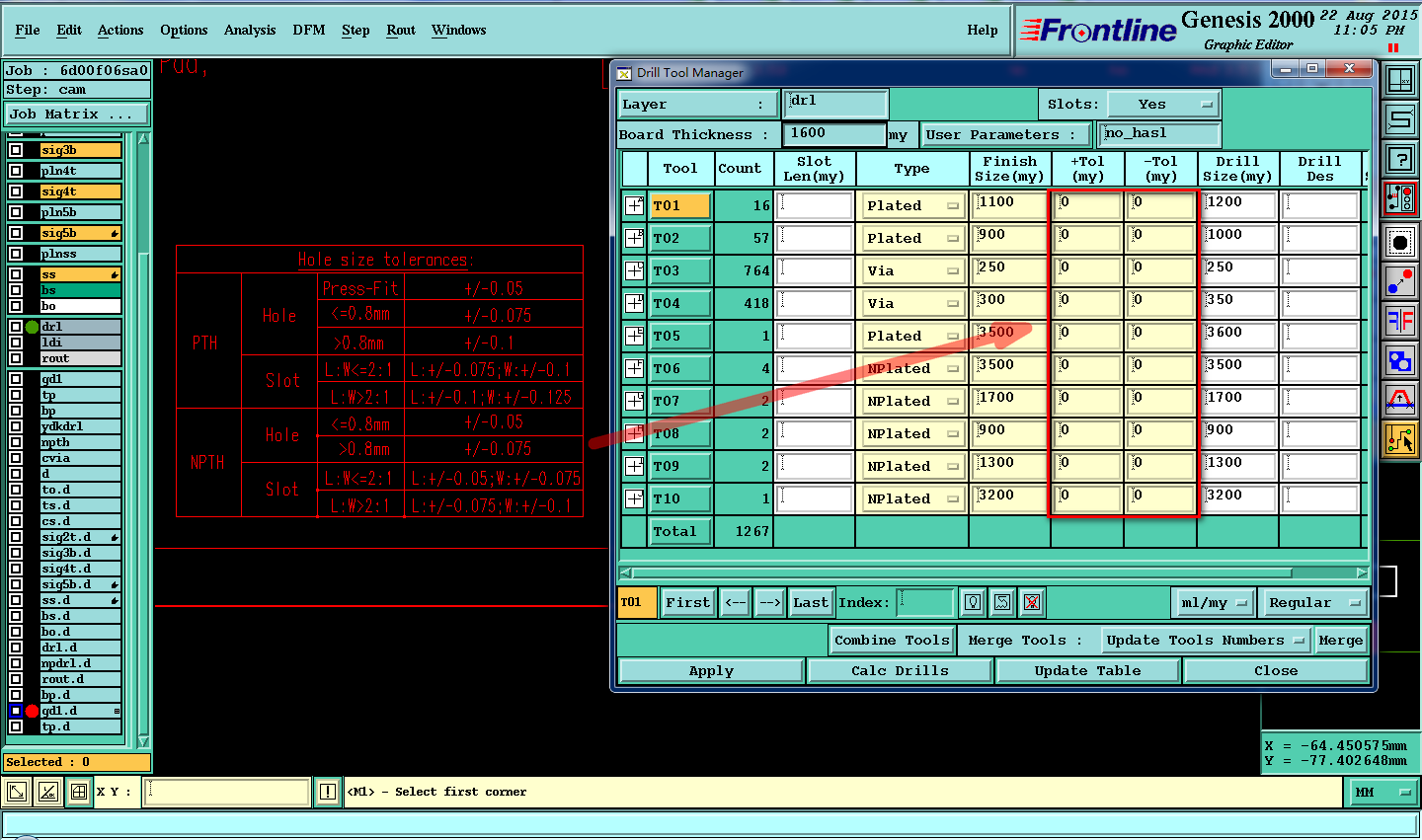Open the File menu
Image resolution: width=1422 pixels, height=840 pixels.
28,31
